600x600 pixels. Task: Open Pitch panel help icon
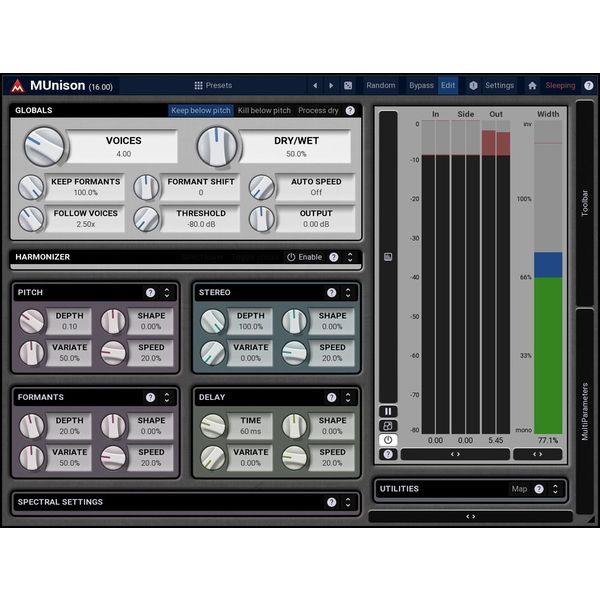[150, 293]
